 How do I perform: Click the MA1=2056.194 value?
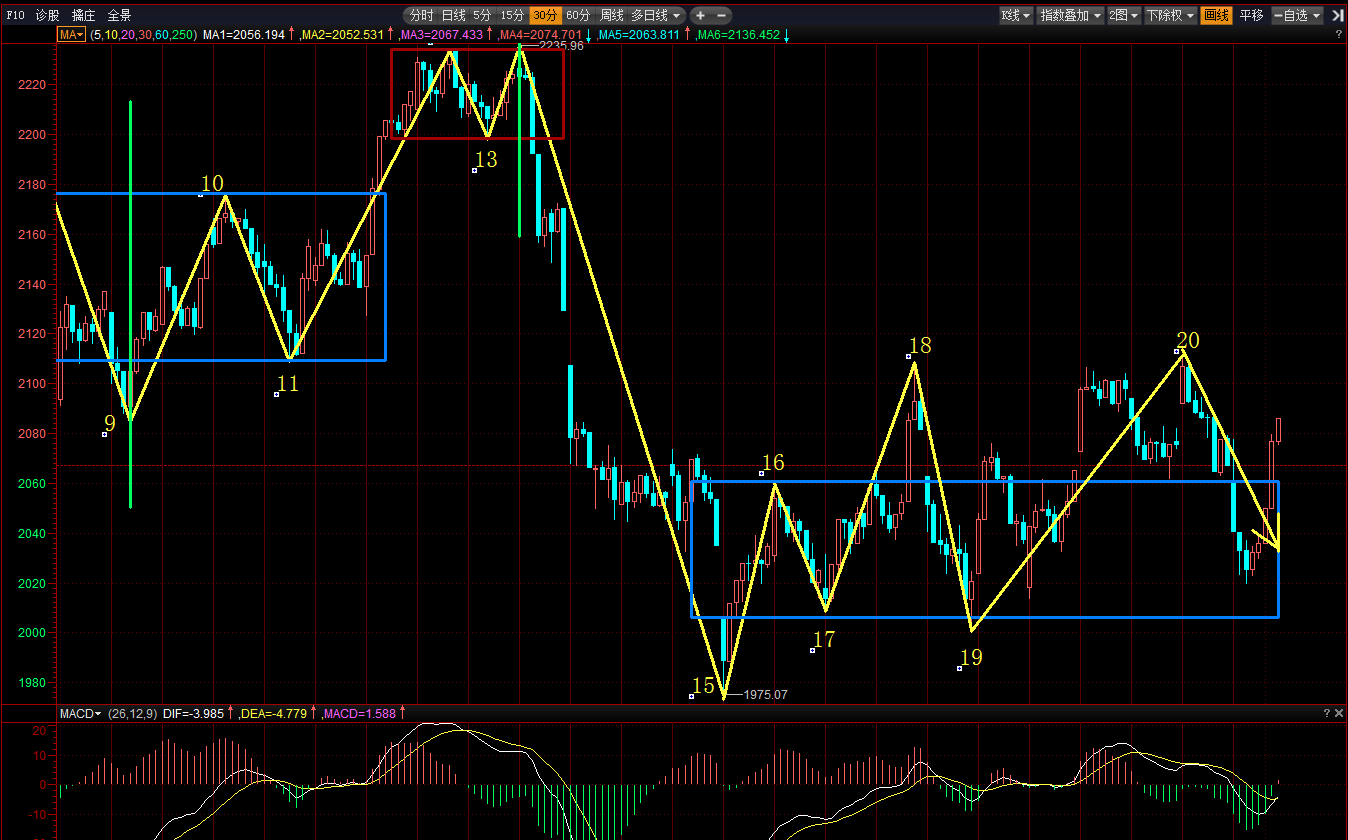(x=246, y=35)
